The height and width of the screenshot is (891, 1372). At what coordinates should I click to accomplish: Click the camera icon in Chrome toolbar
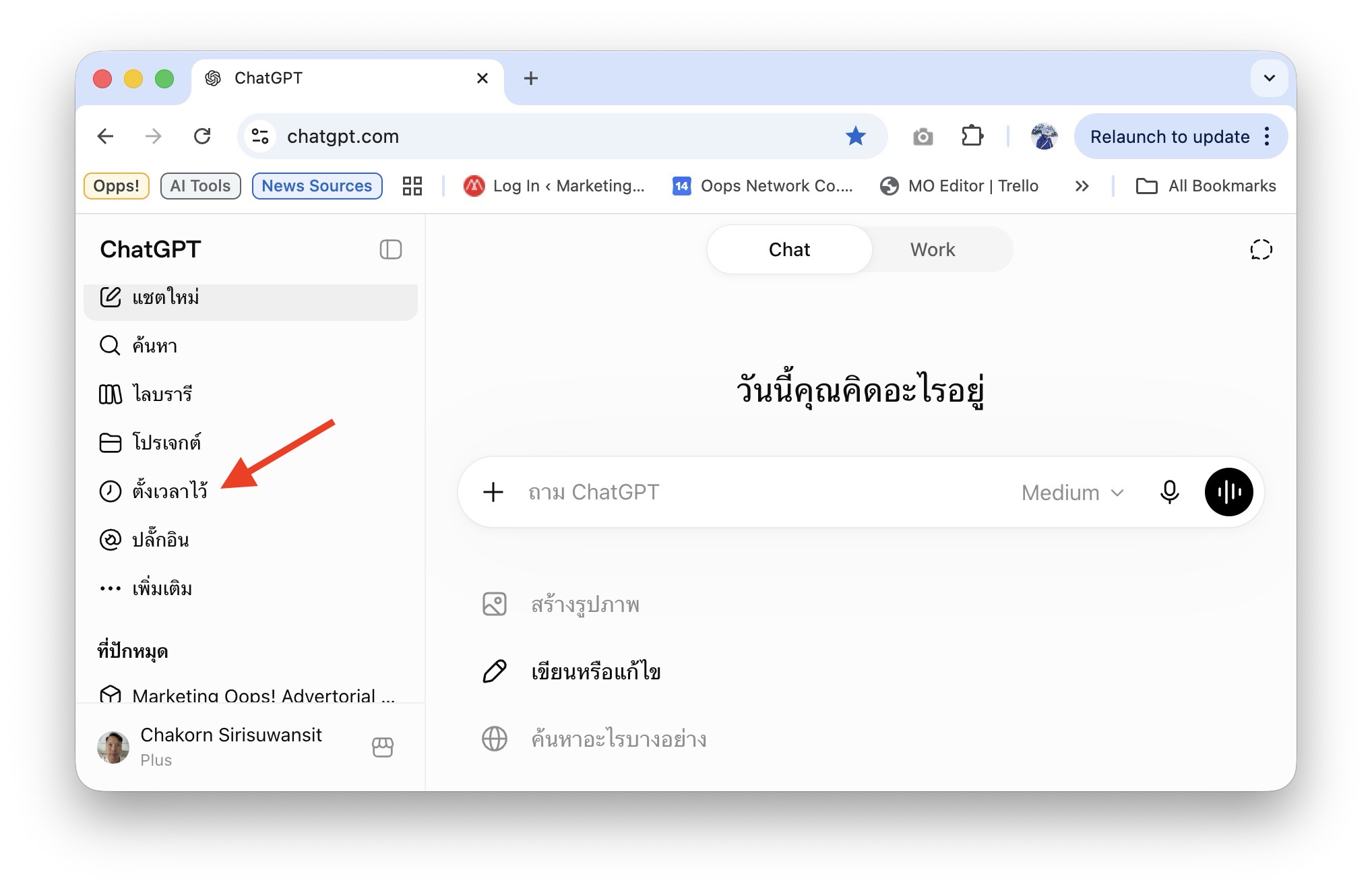tap(923, 137)
